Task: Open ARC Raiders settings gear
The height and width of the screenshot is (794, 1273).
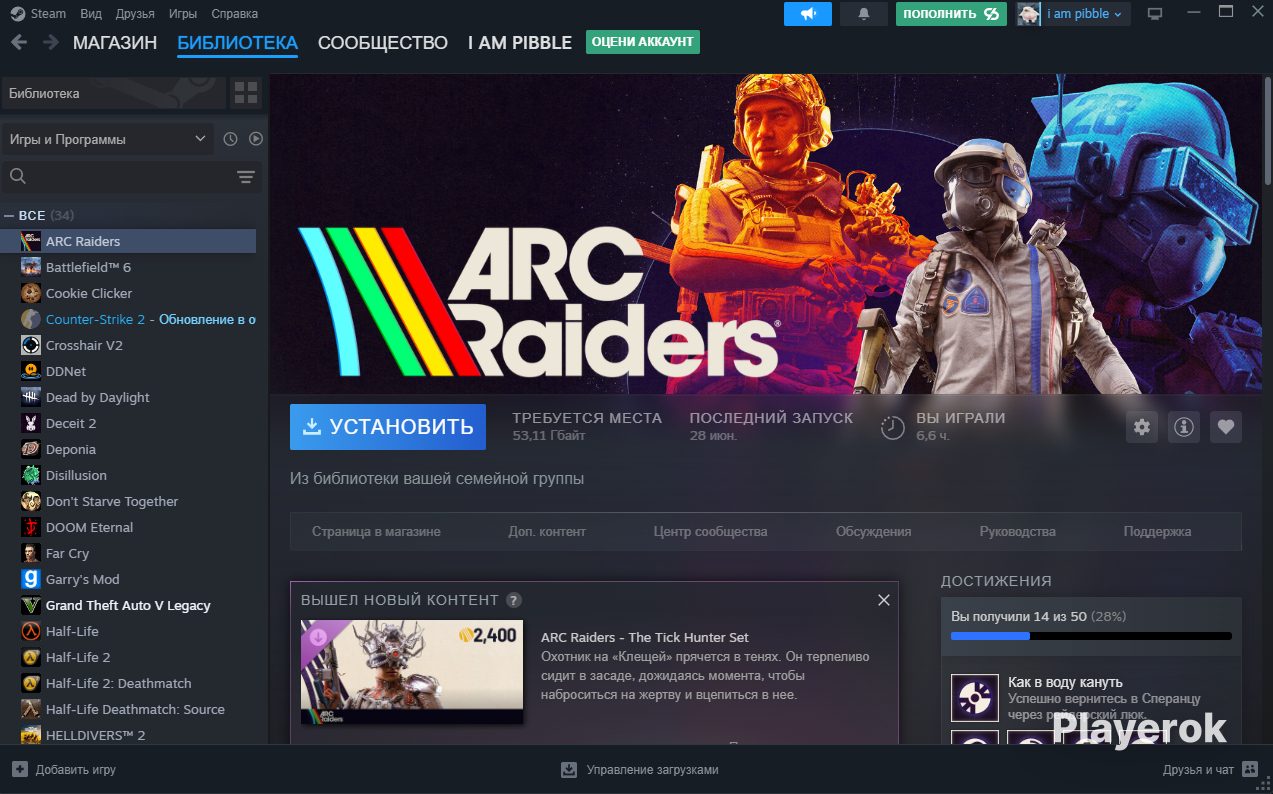Action: [1142, 427]
